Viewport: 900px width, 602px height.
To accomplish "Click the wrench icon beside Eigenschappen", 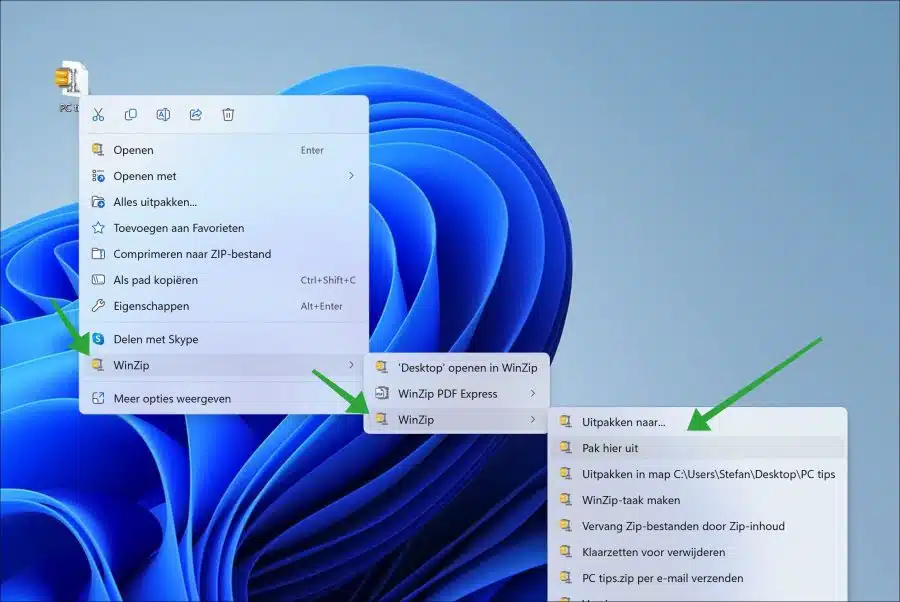I will pos(98,306).
